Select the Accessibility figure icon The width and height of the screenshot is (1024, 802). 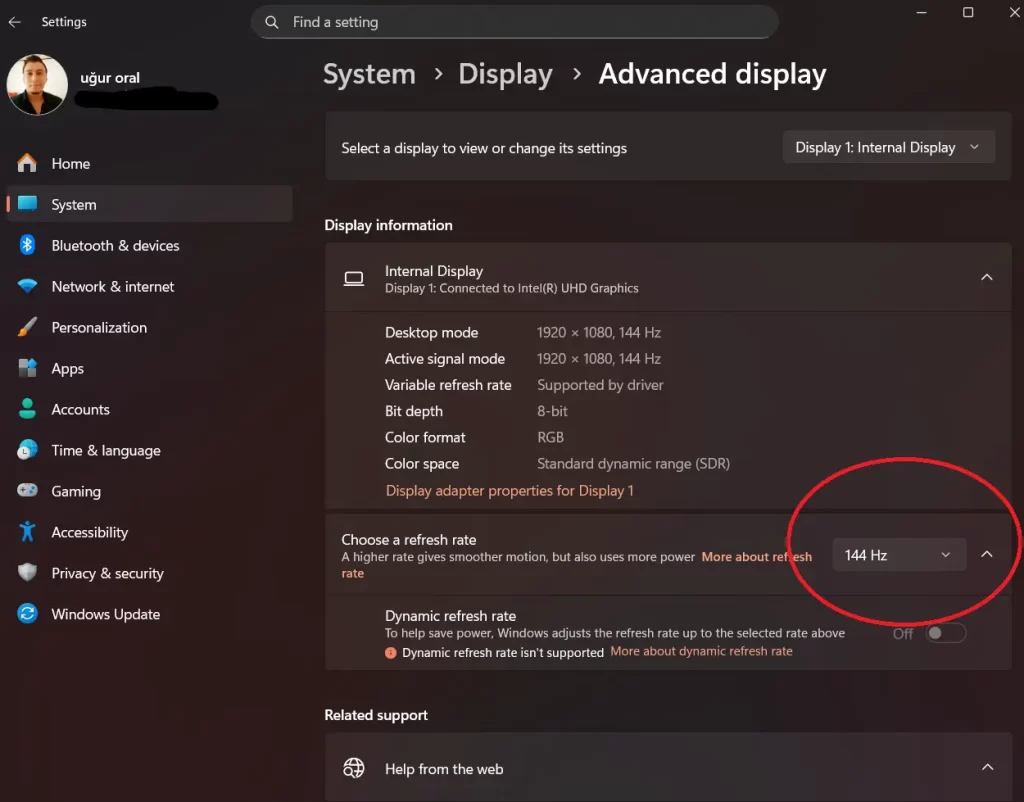tap(27, 532)
